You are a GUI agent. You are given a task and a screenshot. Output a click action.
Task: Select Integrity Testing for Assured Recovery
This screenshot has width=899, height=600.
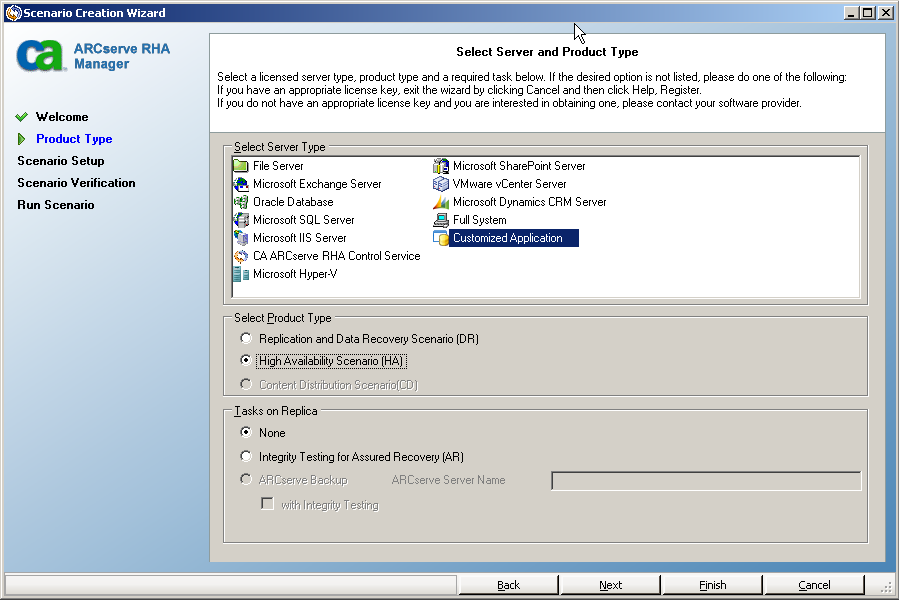point(246,456)
